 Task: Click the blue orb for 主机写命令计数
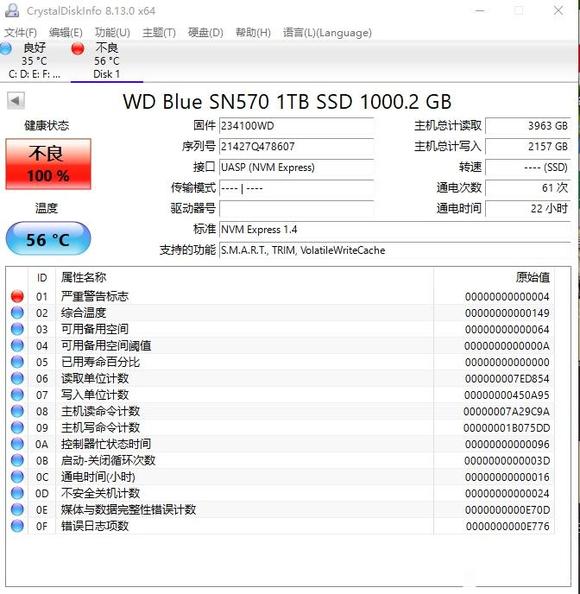coord(17,428)
